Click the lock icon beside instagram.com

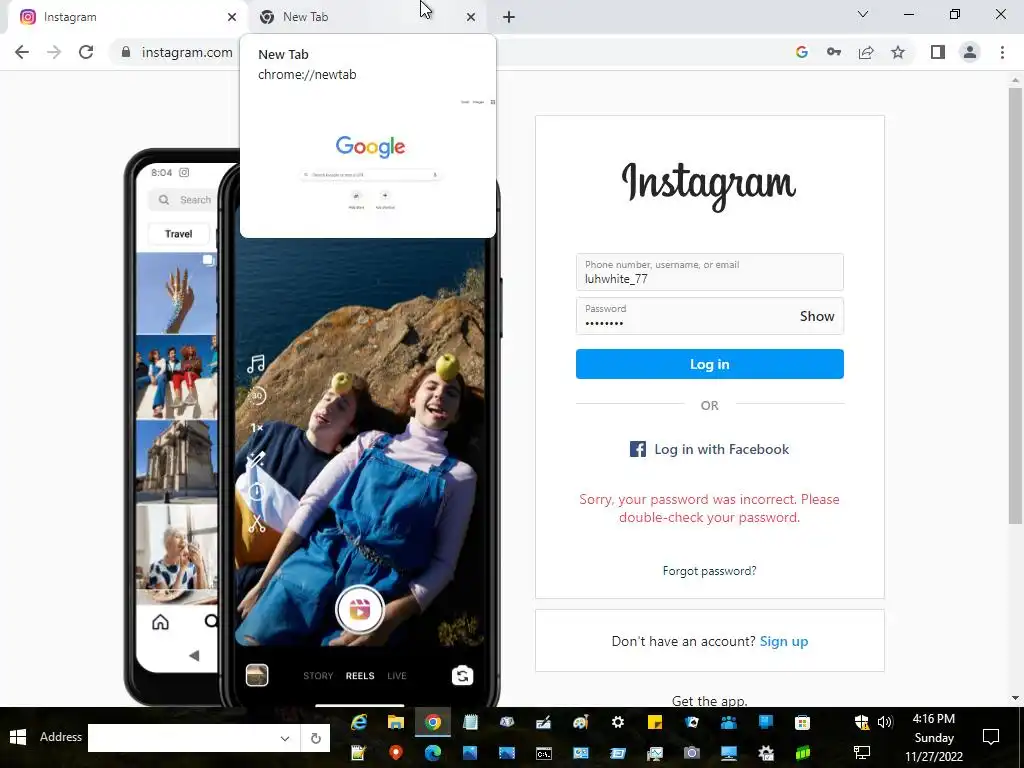[126, 52]
